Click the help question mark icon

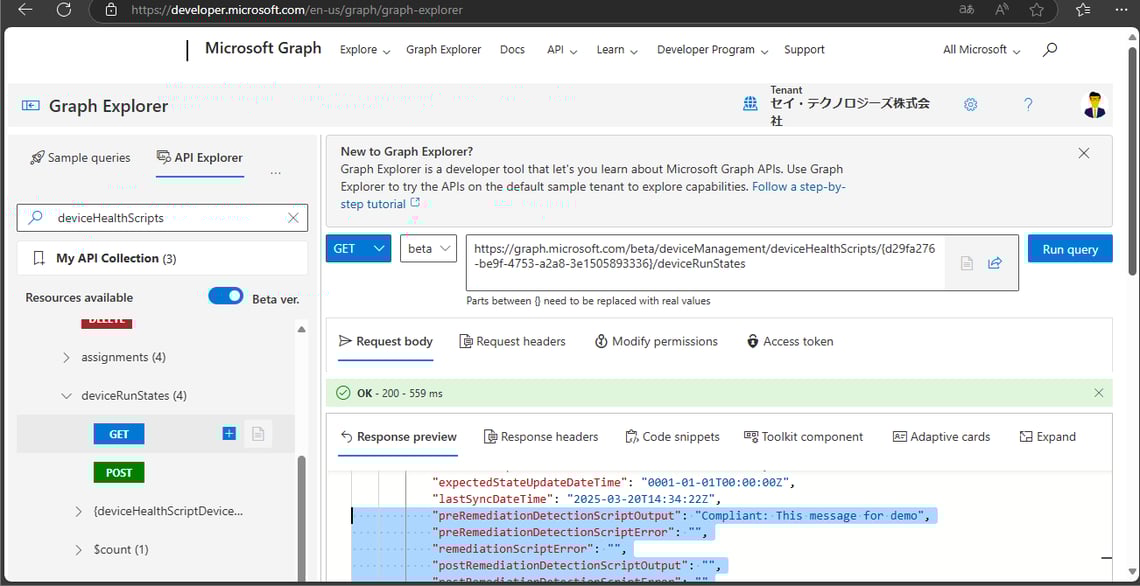(x=1028, y=104)
